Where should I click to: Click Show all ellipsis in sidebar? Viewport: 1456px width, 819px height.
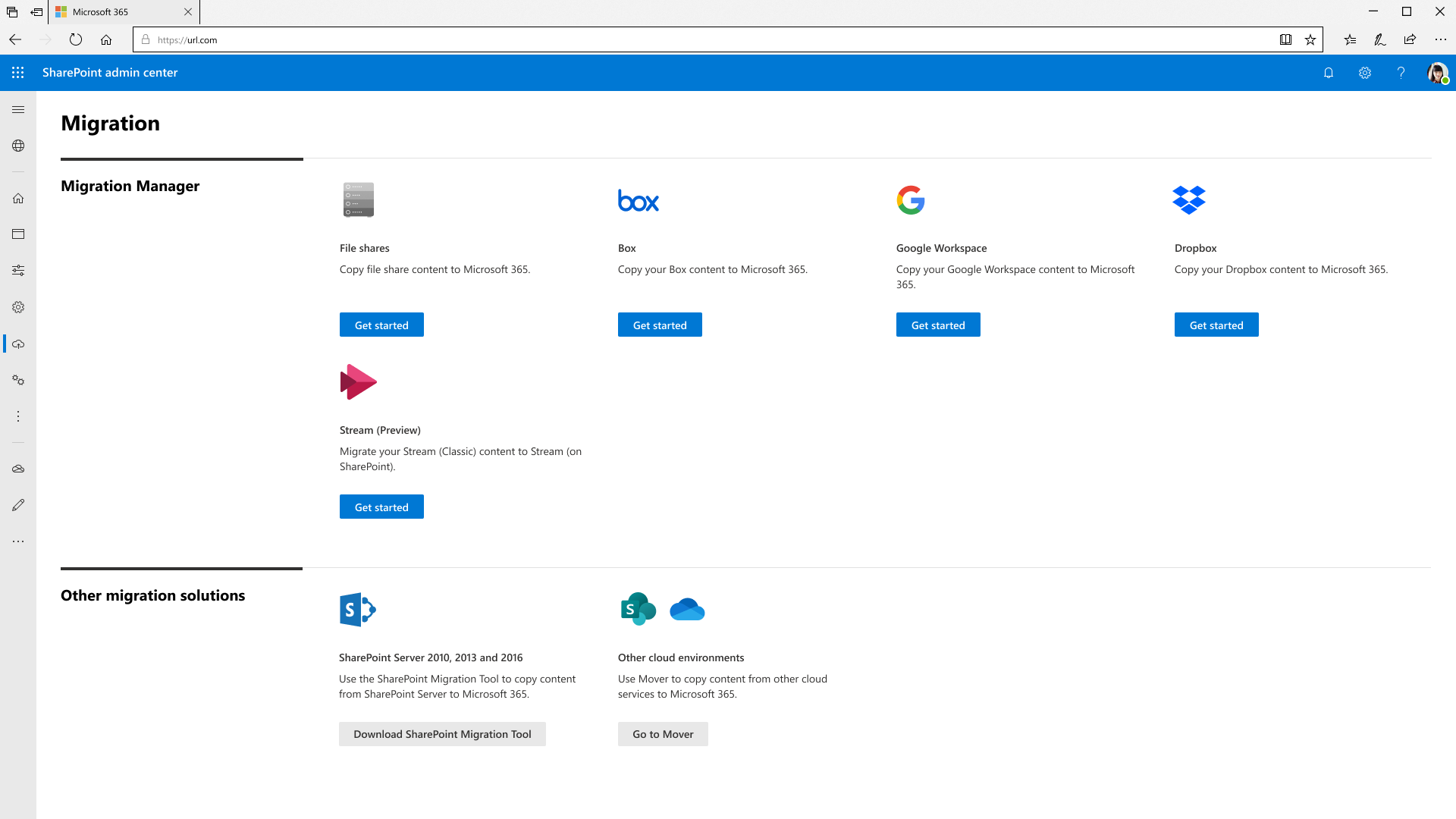[18, 541]
